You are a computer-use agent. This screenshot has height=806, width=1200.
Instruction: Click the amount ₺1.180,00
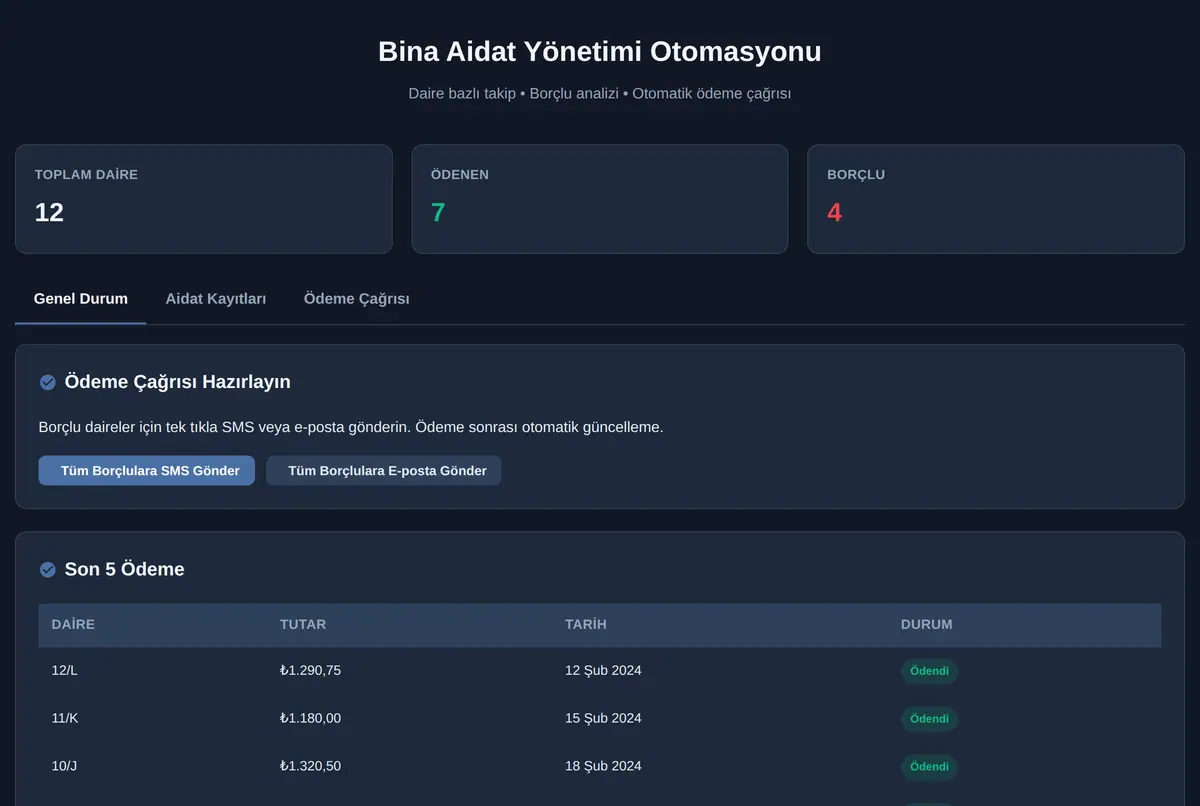[x=311, y=718]
